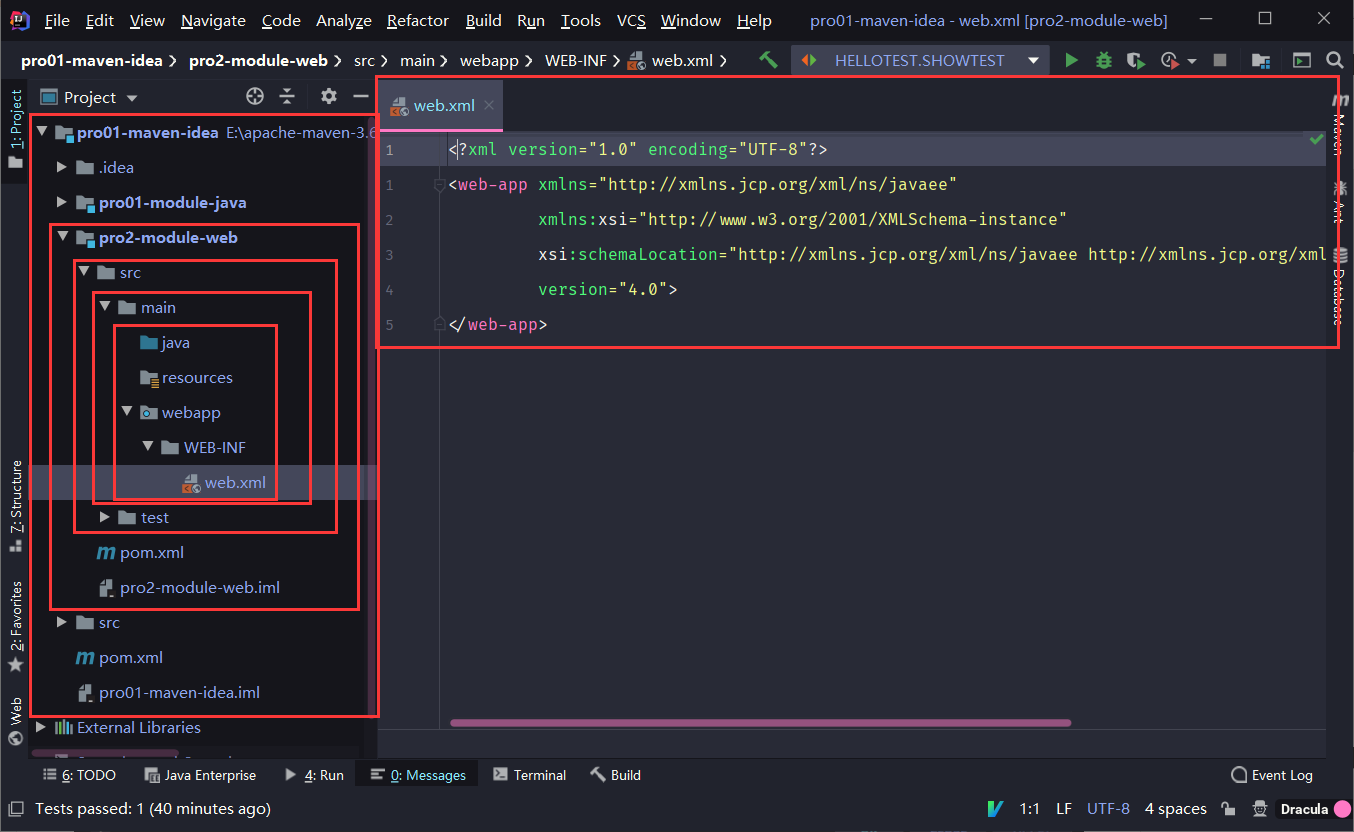Open the Java Enterprise tool window
Screen dimensions: 1354x832
click(200, 775)
